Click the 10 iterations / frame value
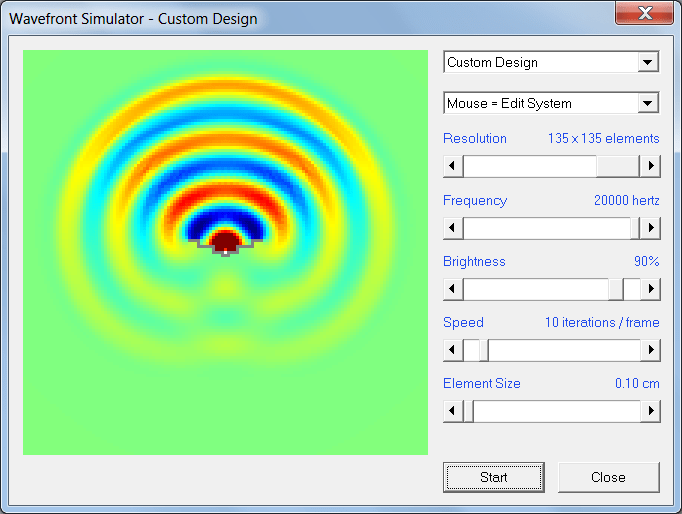Screen dimensions: 682x514 (602, 322)
